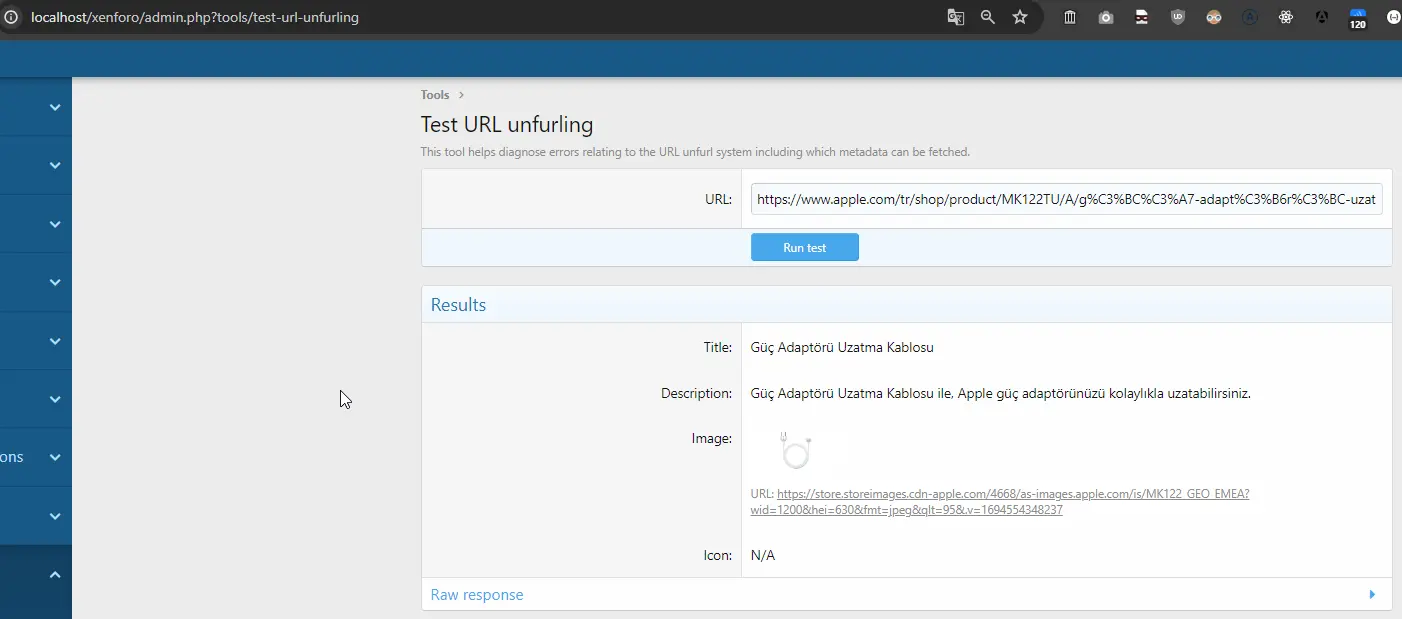Expand the Raw response section

pyautogui.click(x=477, y=595)
